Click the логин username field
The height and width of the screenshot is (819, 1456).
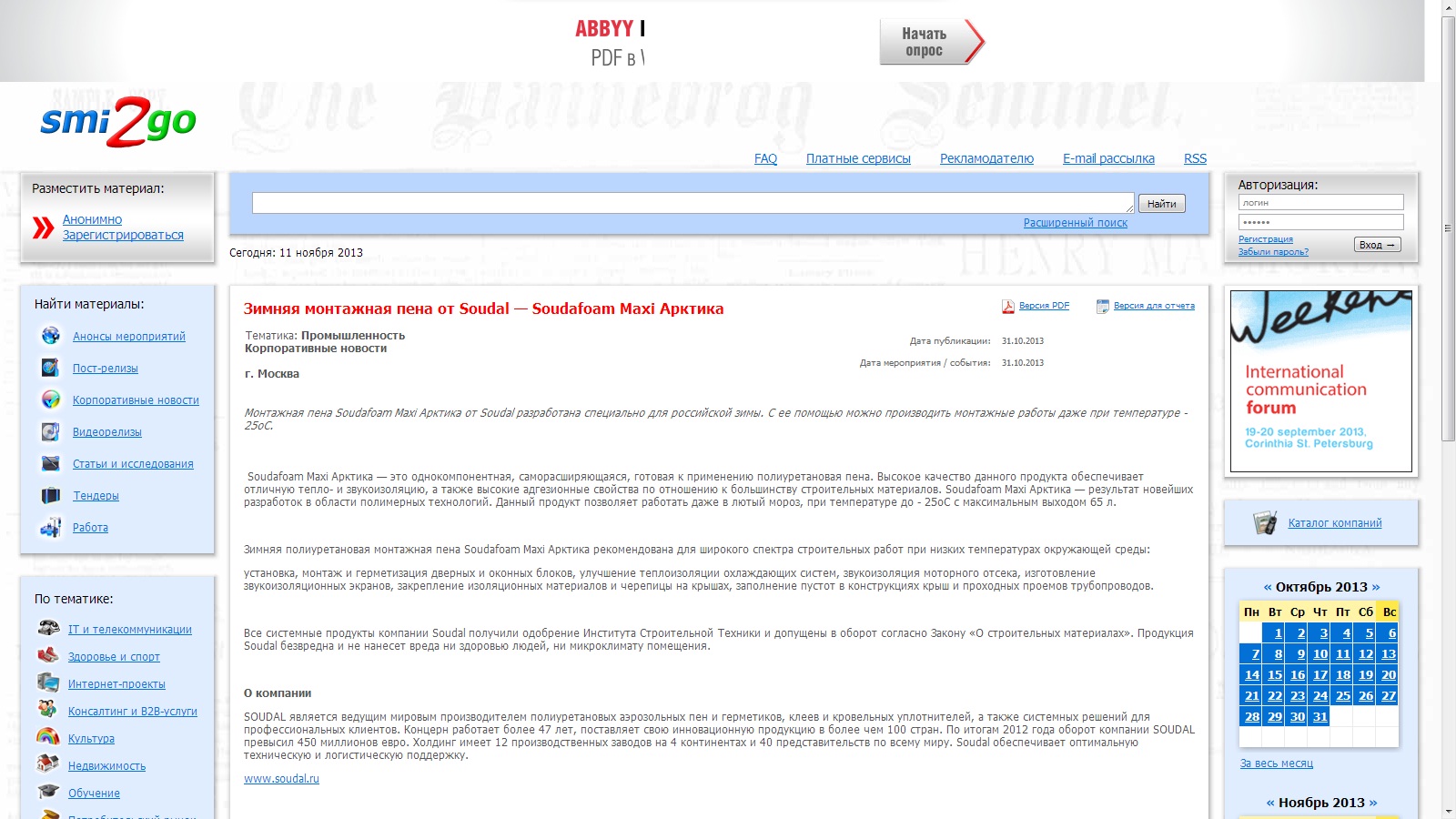(x=1321, y=202)
